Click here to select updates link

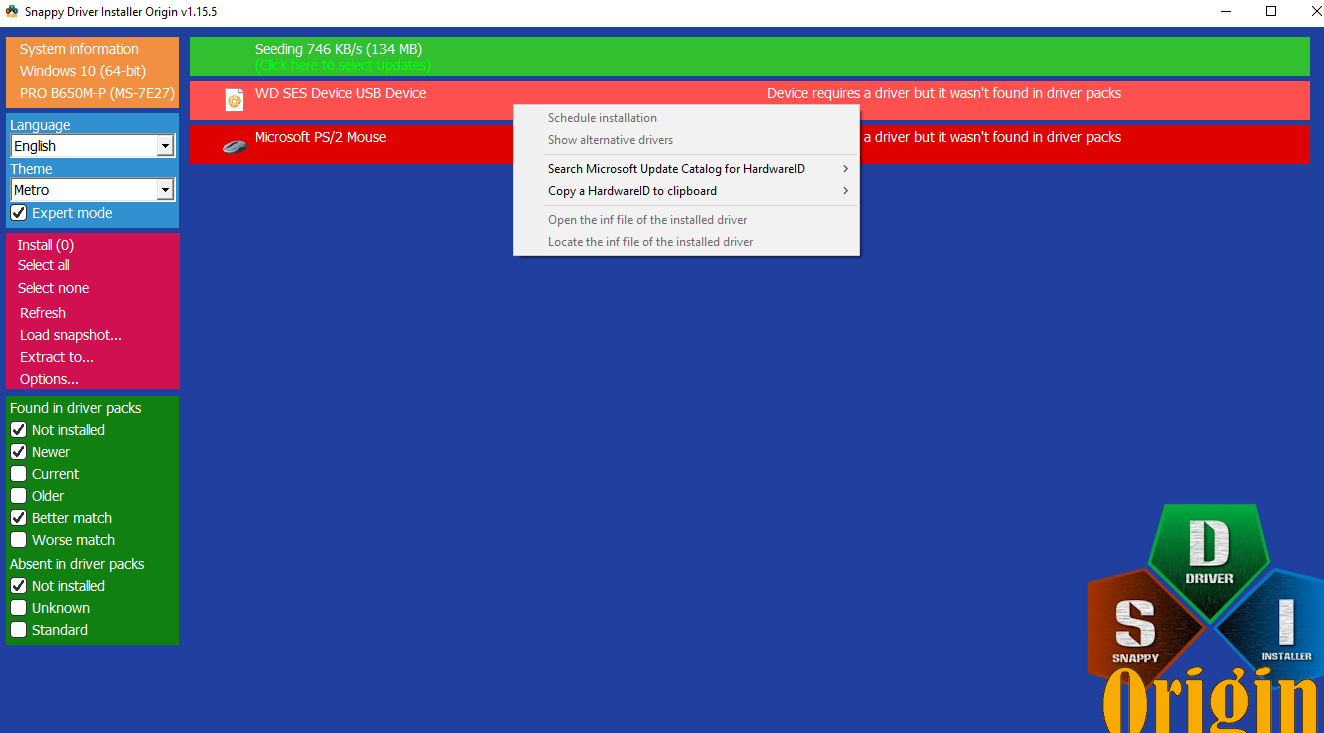tap(343, 65)
